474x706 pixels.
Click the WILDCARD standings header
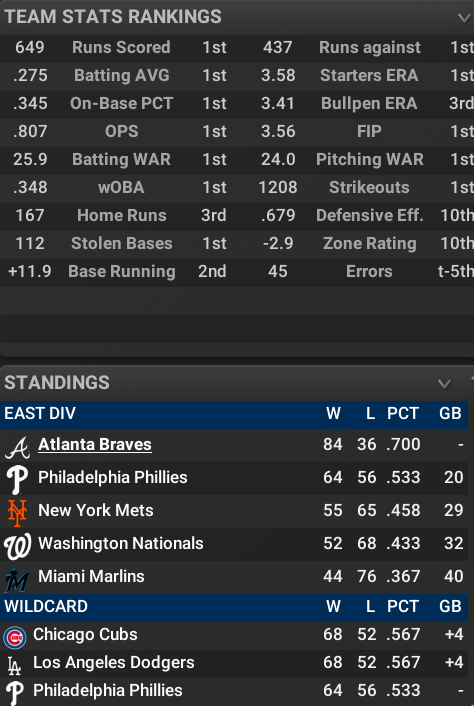(234, 606)
